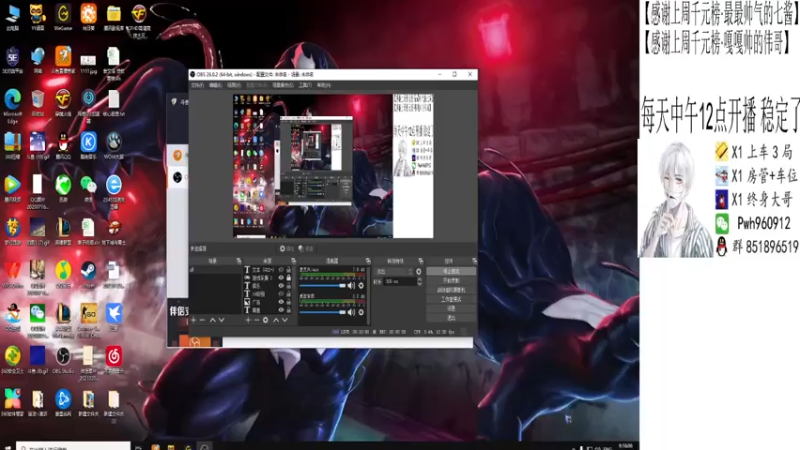Image resolution: width=800 pixels, height=450 pixels.
Task: Open the Windows Start button
Action: tap(7, 447)
